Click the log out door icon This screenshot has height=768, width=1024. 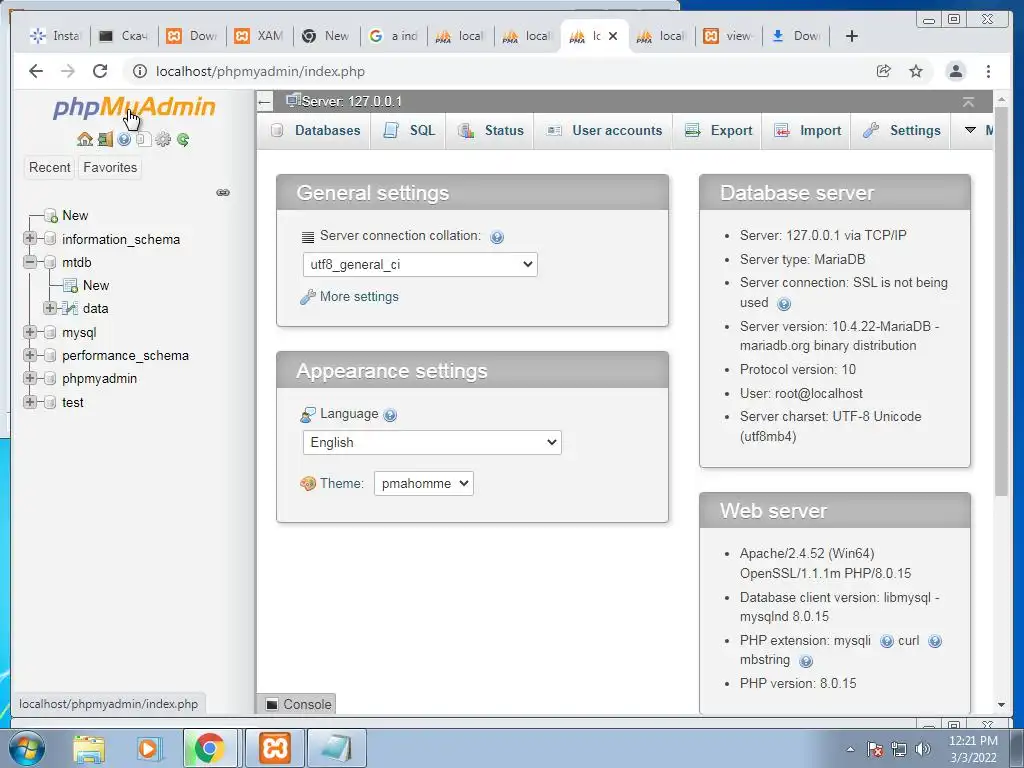(105, 139)
